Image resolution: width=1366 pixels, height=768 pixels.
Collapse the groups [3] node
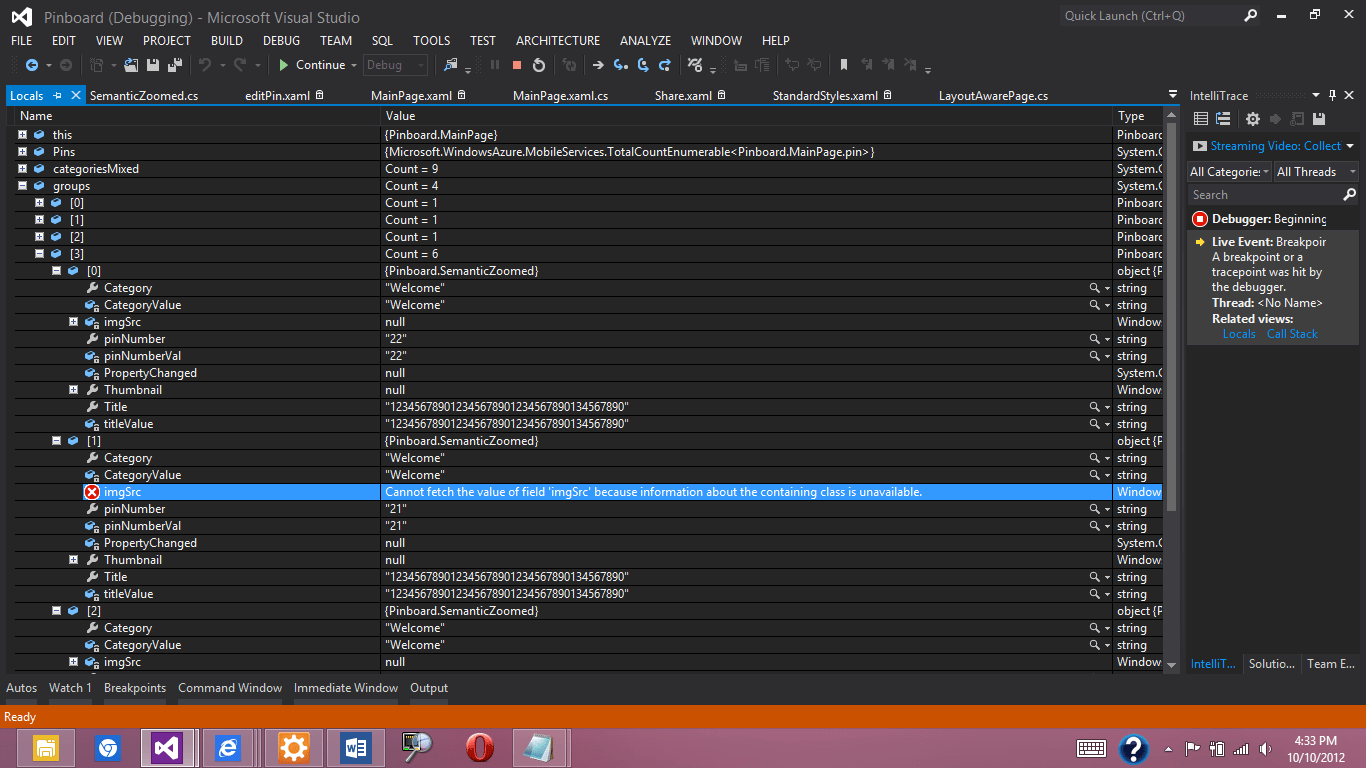[x=40, y=254]
